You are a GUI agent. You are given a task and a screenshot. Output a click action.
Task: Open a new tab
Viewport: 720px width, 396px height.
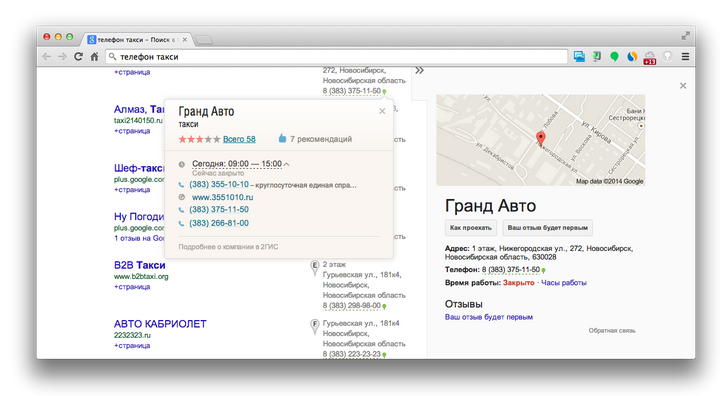tap(203, 40)
